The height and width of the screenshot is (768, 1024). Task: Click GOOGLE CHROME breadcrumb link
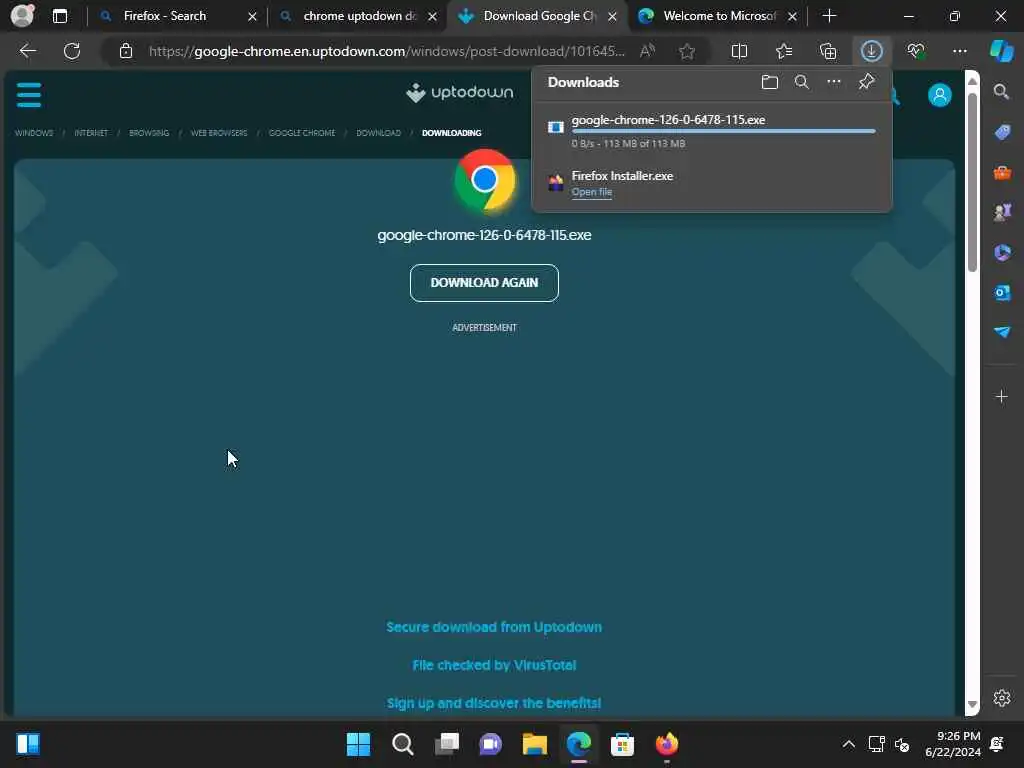tap(302, 133)
